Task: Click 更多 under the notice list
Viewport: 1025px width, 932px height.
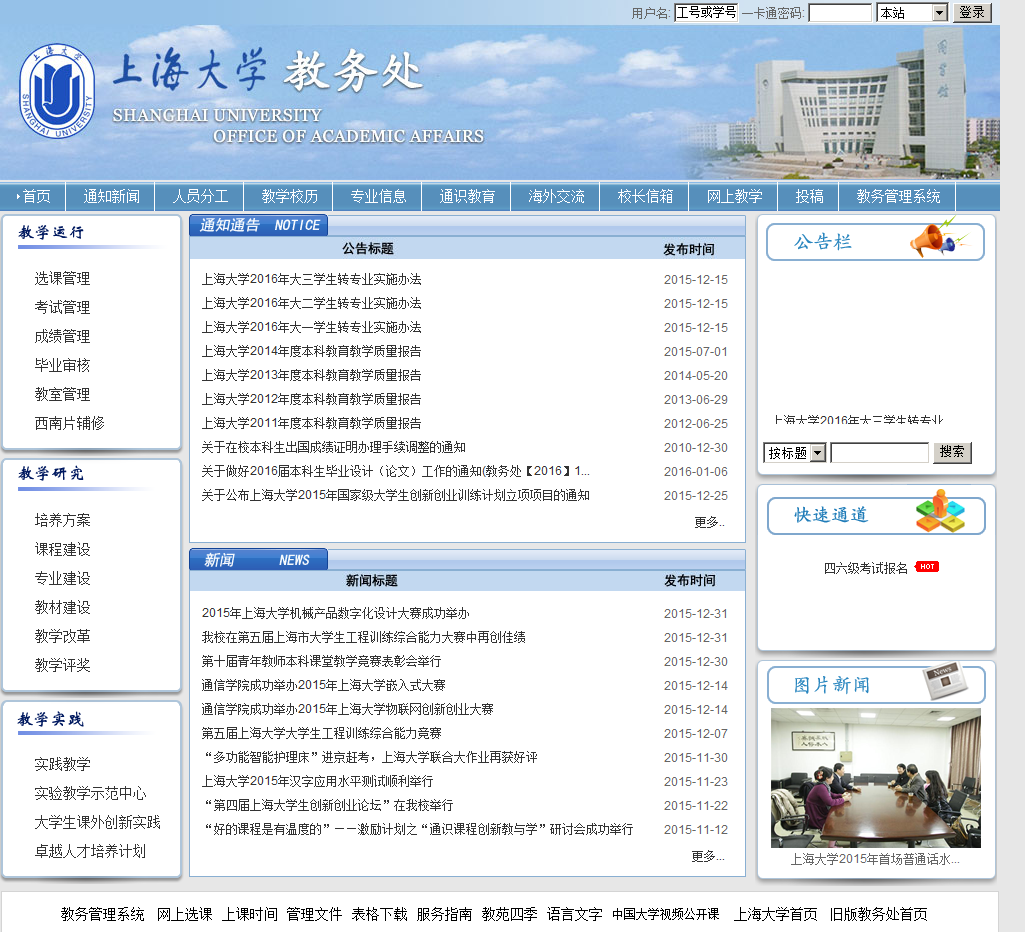Action: point(709,522)
